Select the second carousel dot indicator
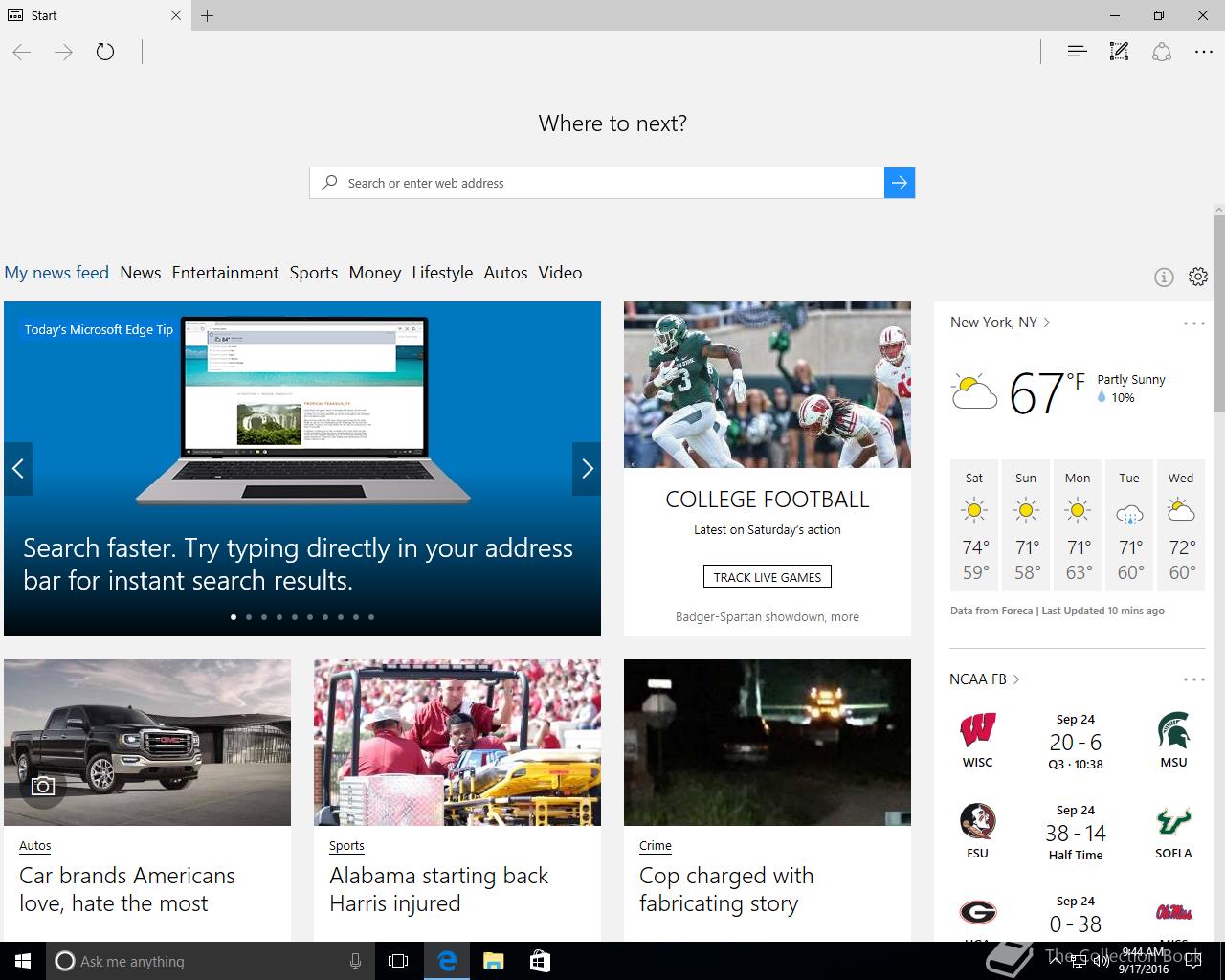The width and height of the screenshot is (1225, 980). [249, 617]
